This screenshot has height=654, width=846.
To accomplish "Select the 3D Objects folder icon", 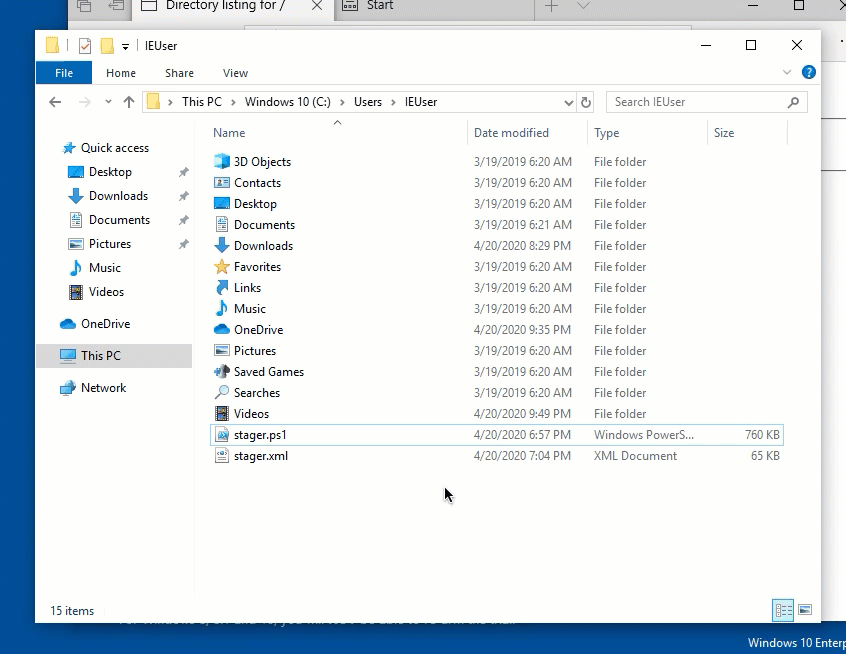I will tap(222, 161).
